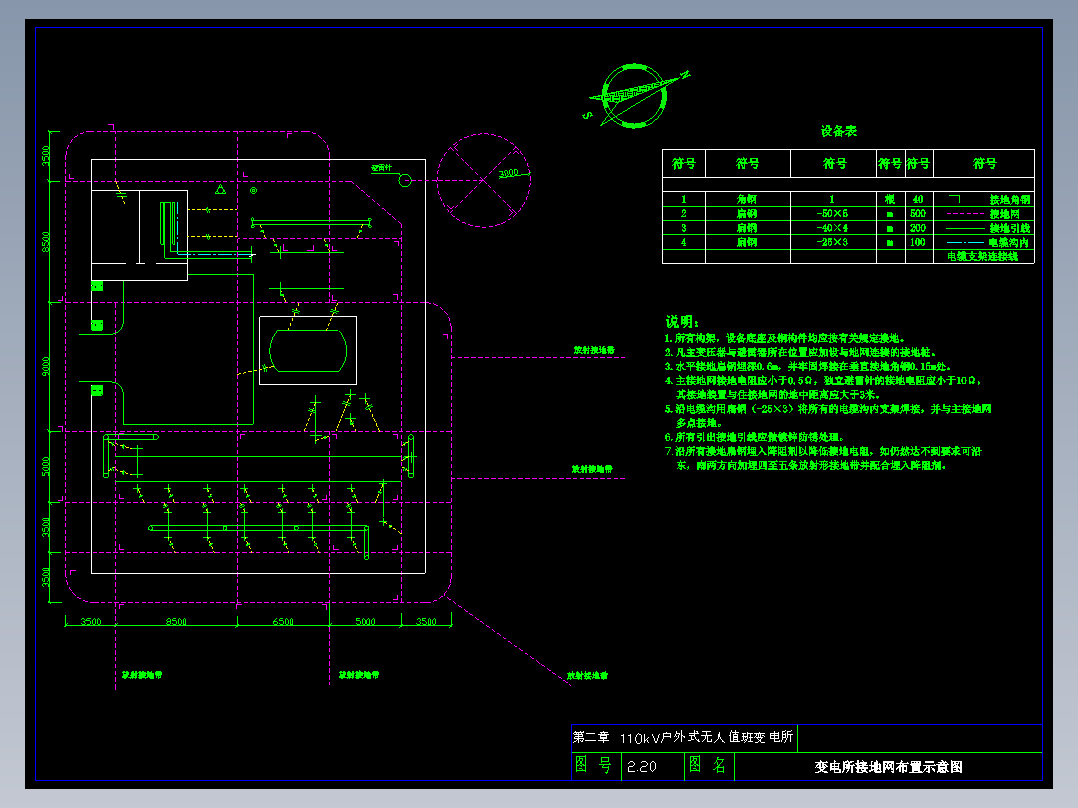
Task: Select the -40×4 specification cell
Action: coord(833,228)
